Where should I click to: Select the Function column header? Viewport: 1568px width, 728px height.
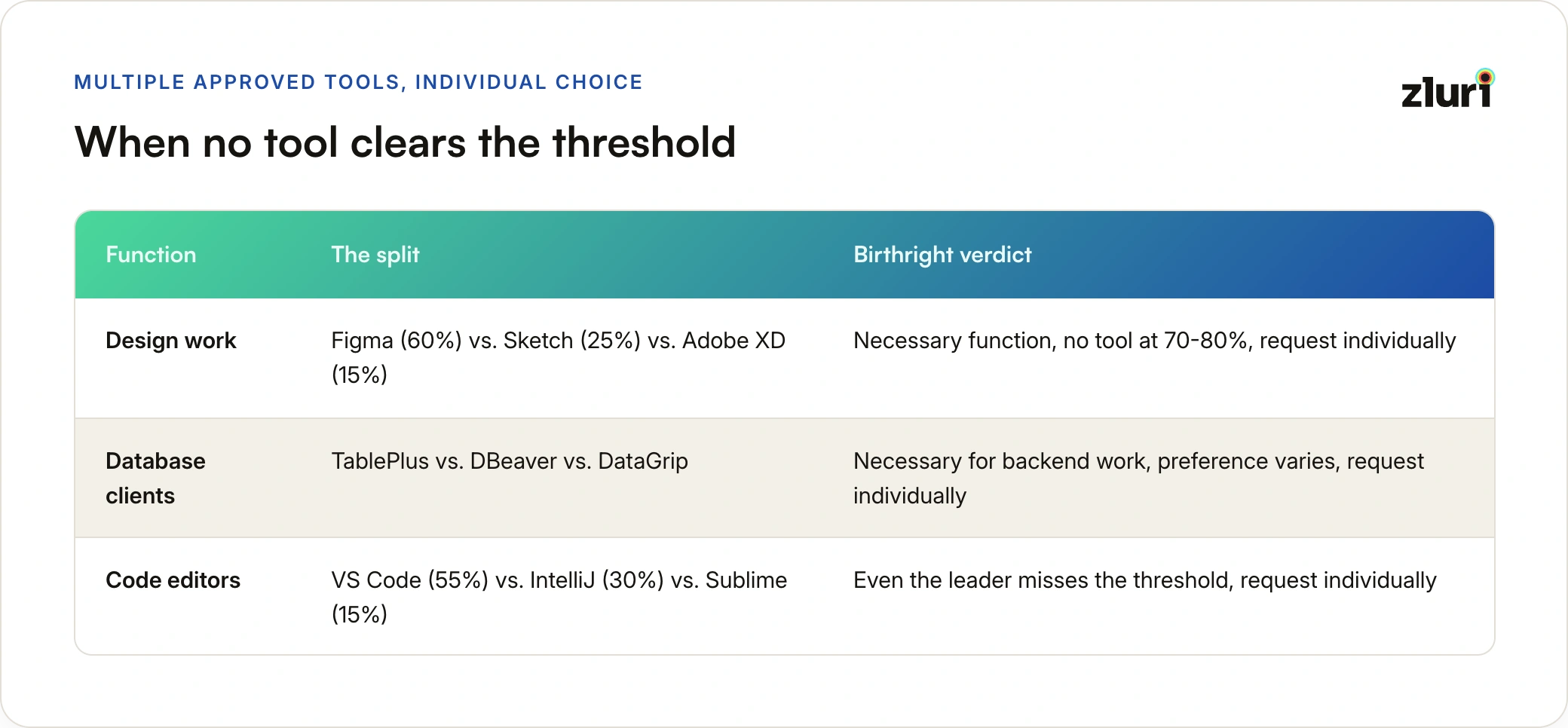tap(151, 255)
